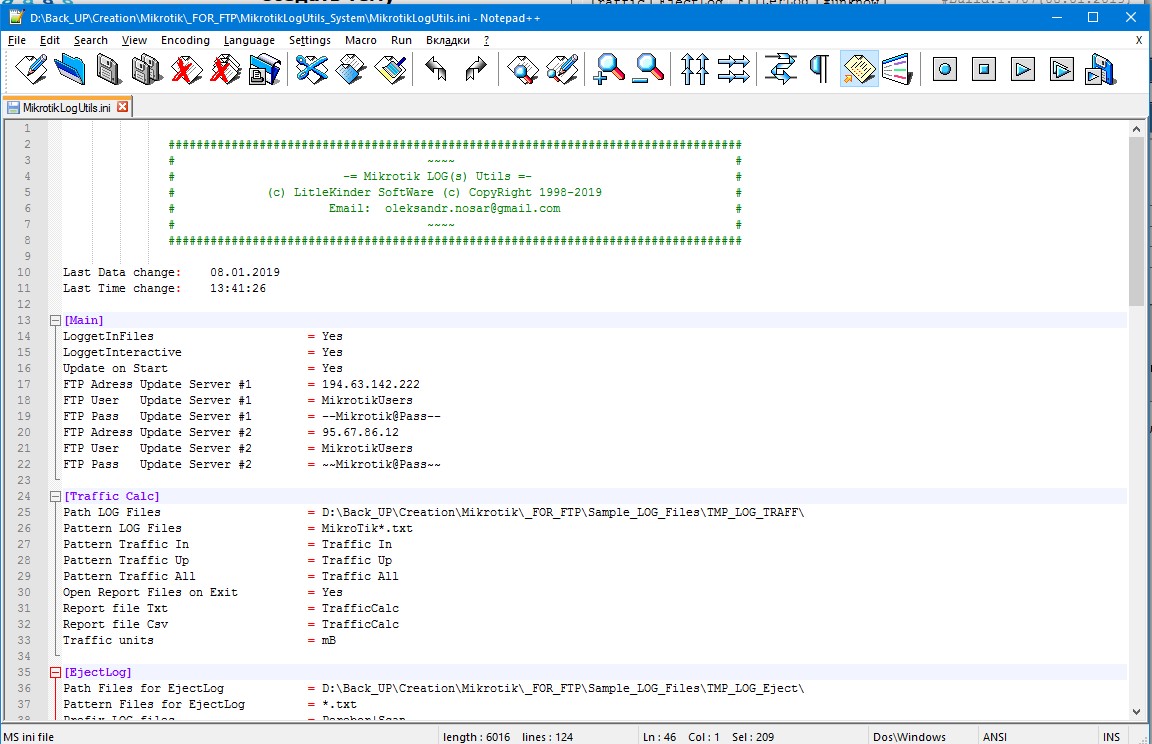Close the MikrotikLogUtils.ini tab with its red X
The image size is (1152, 744).
coord(123,106)
